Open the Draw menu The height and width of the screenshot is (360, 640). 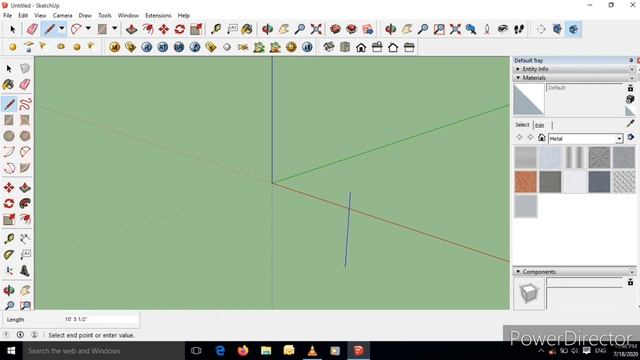click(85, 16)
